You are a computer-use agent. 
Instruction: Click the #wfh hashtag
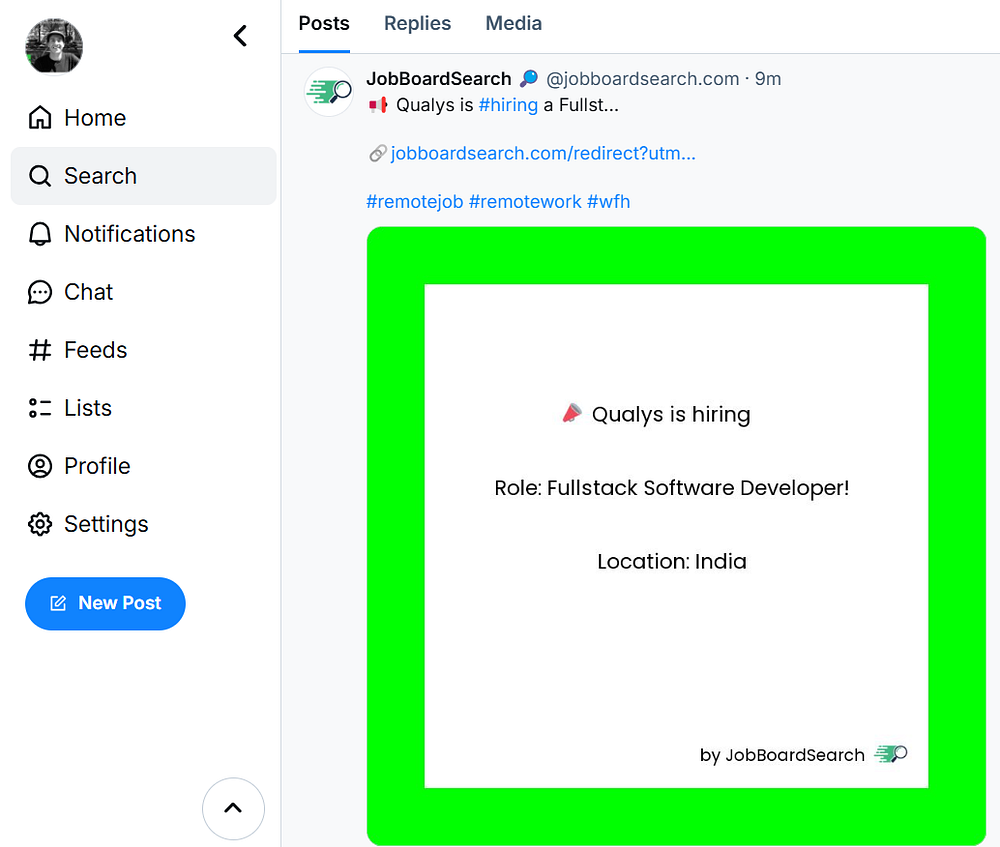[x=608, y=201]
